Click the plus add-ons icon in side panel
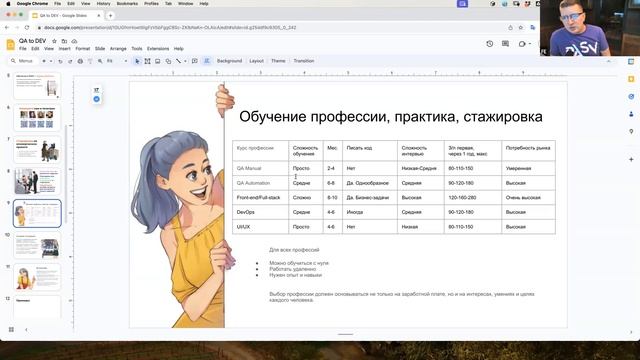 [631, 159]
